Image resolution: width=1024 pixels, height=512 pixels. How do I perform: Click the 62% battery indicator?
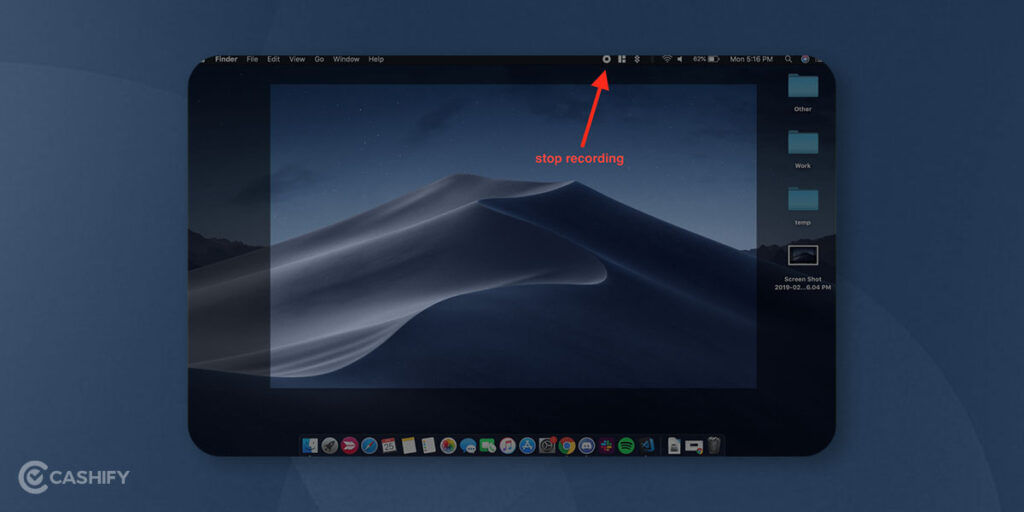[705, 59]
